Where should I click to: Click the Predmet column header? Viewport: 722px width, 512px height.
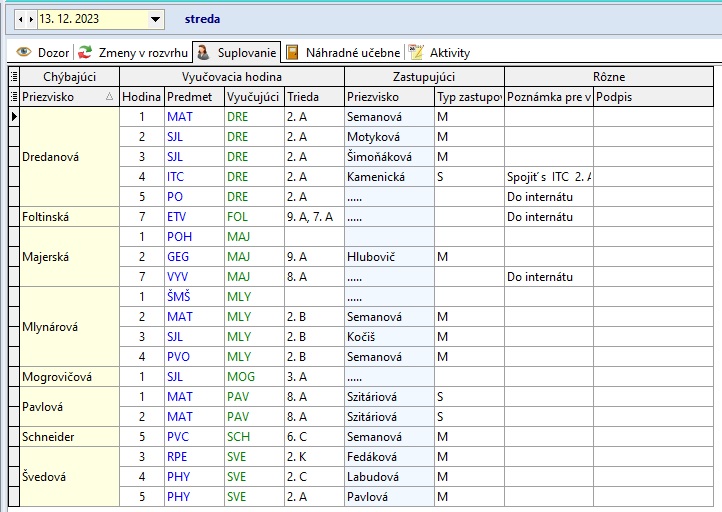[192, 97]
